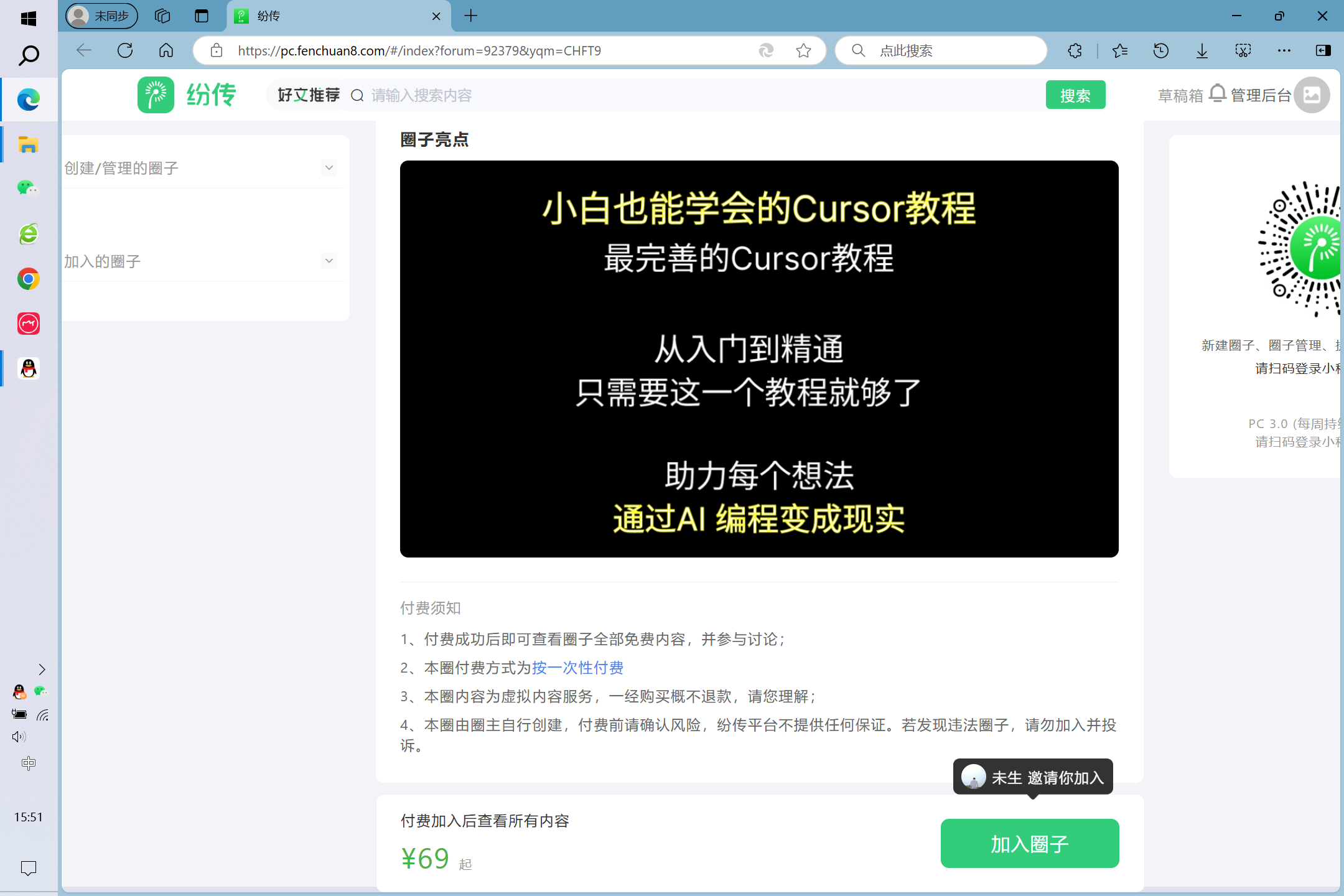The height and width of the screenshot is (896, 1344).
Task: Click the 付费须知 heading text
Action: tap(431, 608)
